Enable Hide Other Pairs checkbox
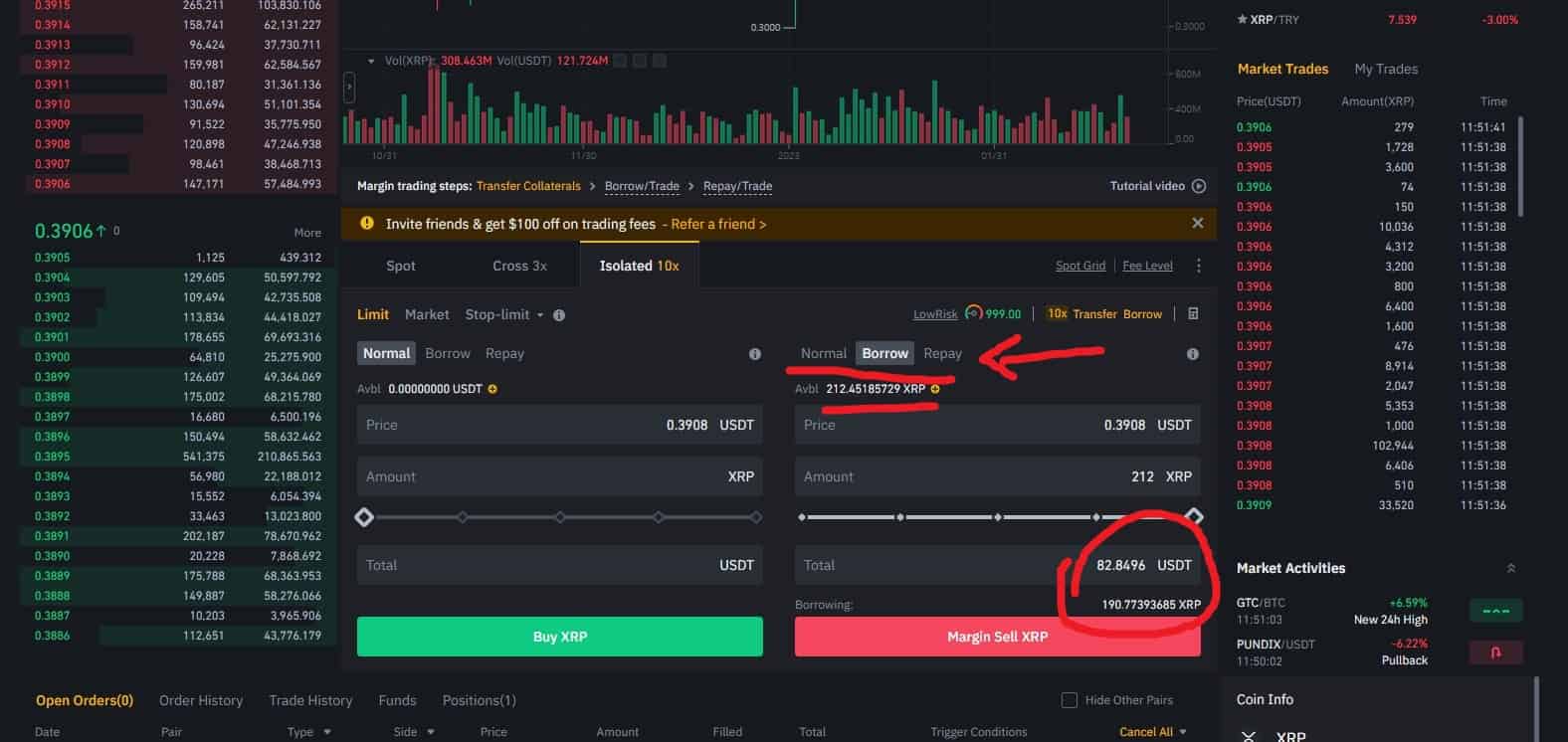This screenshot has width=1568, height=742. pyautogui.click(x=1070, y=700)
